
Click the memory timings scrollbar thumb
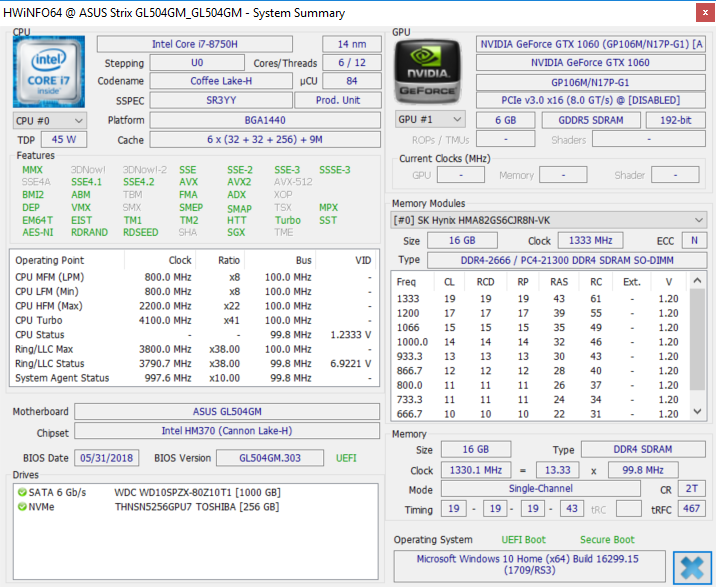point(697,339)
